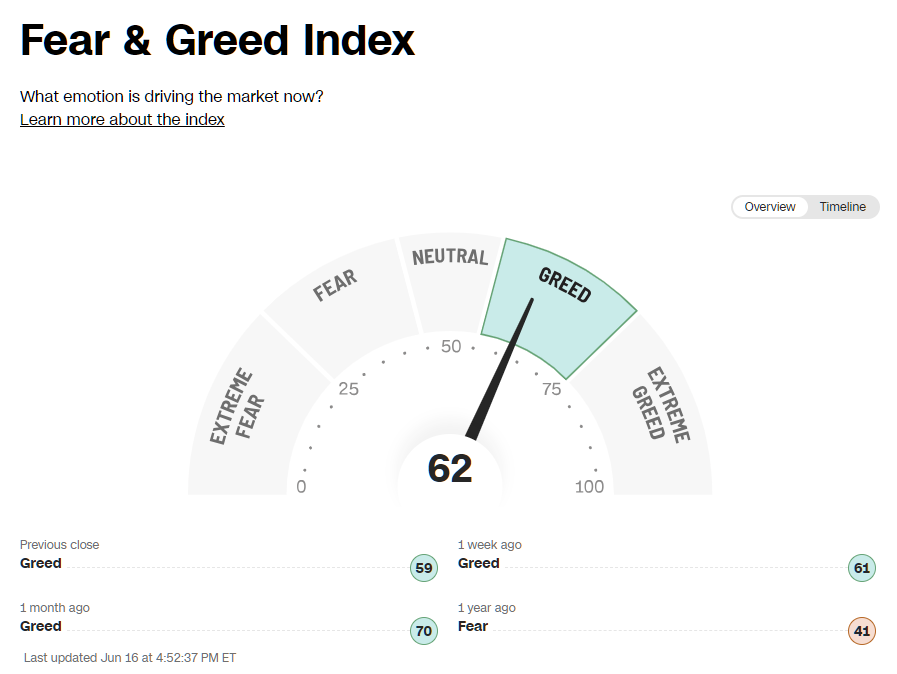This screenshot has height=674, width=897.
Task: Click the 59 Previous close score badge
Action: (x=423, y=567)
